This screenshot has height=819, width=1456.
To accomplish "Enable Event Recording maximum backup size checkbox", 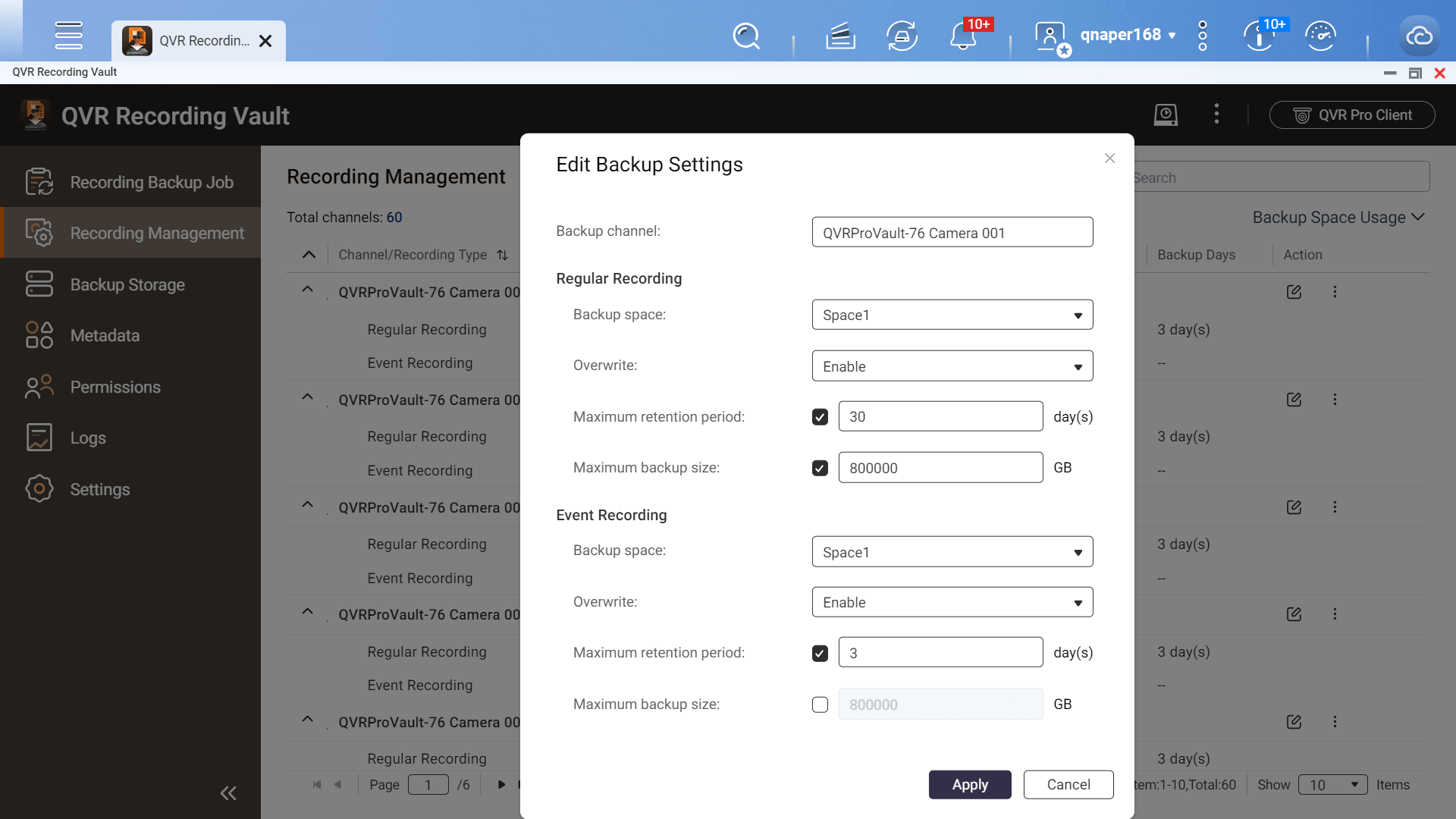I will pyautogui.click(x=820, y=704).
